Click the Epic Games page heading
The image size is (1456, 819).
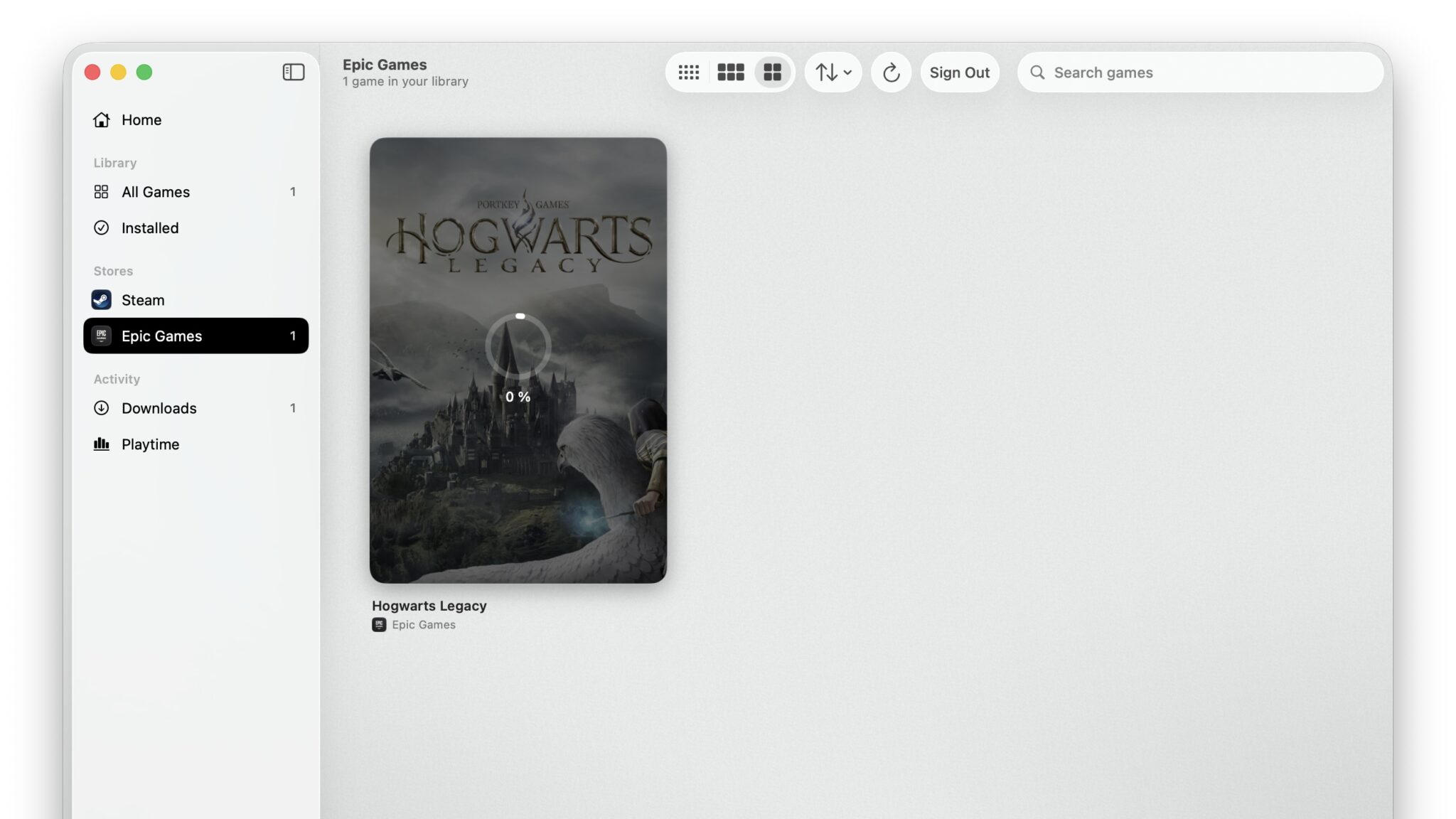pos(385,64)
